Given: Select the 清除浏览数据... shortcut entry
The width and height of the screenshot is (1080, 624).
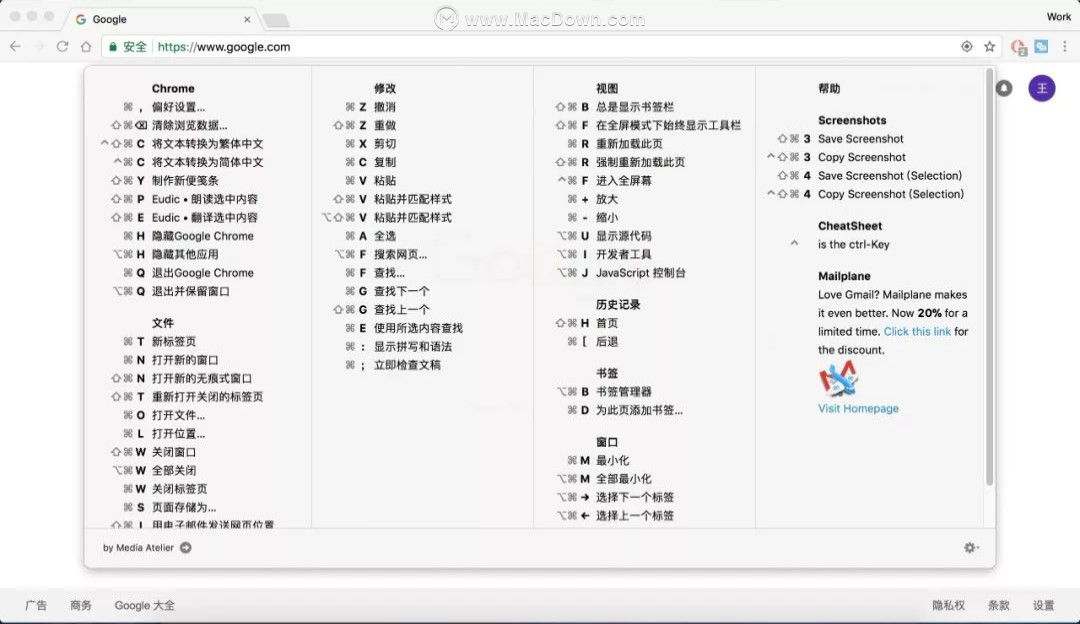Looking at the screenshot, I should pyautogui.click(x=189, y=125).
